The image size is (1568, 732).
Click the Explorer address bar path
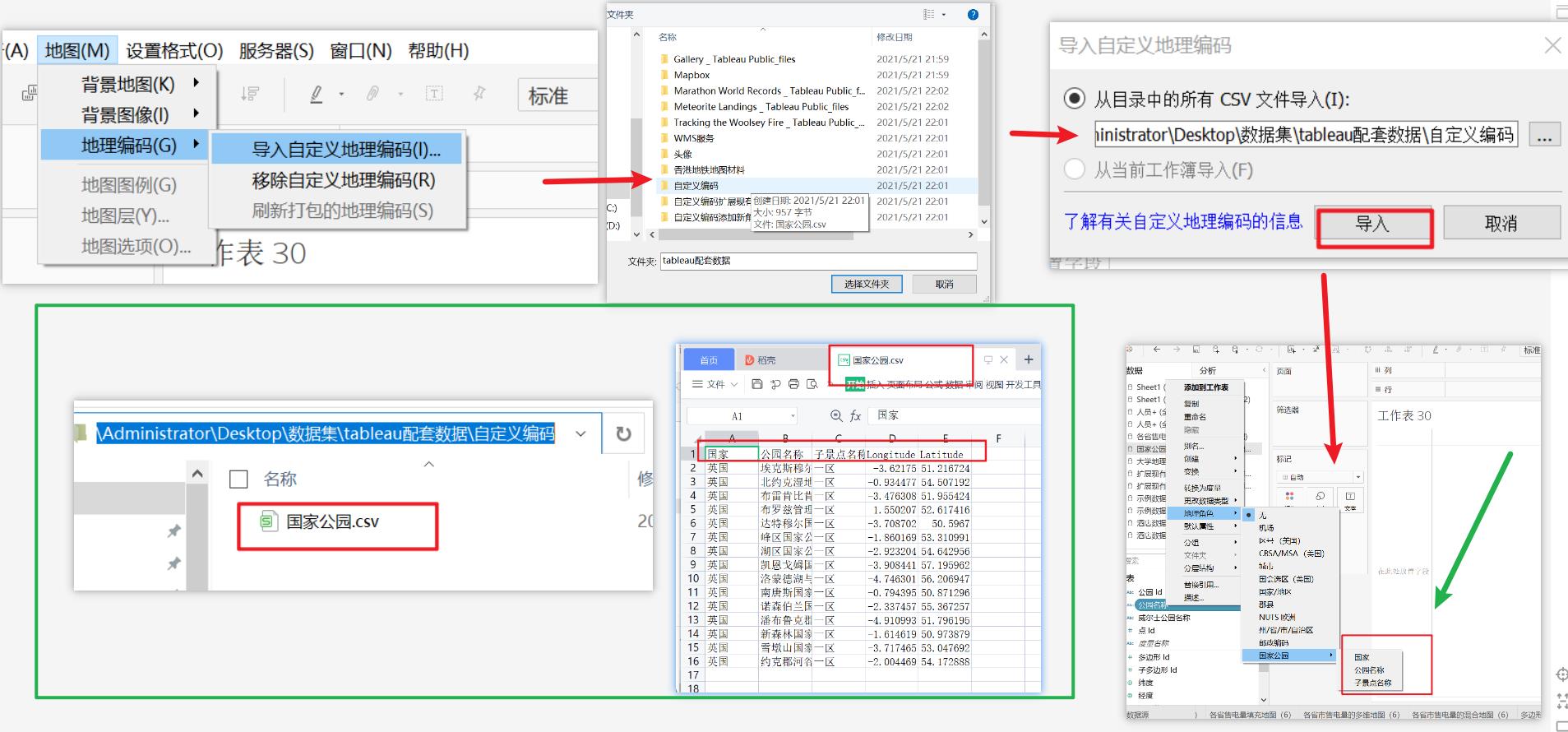click(326, 433)
